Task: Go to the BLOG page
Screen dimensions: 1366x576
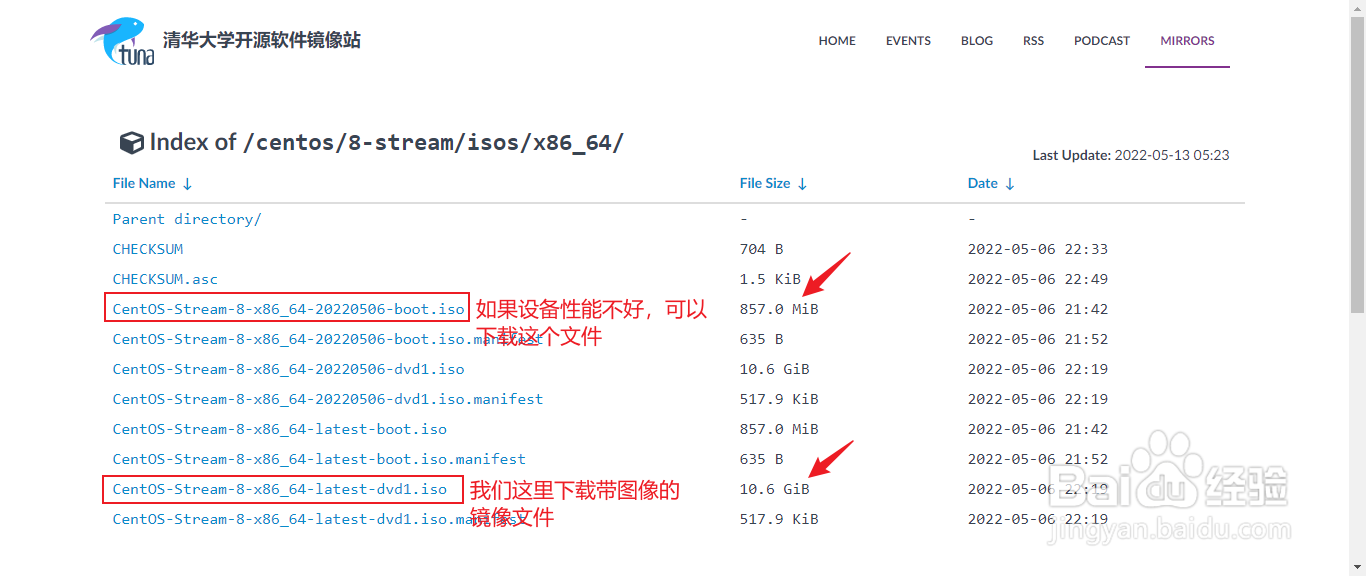Action: (977, 41)
